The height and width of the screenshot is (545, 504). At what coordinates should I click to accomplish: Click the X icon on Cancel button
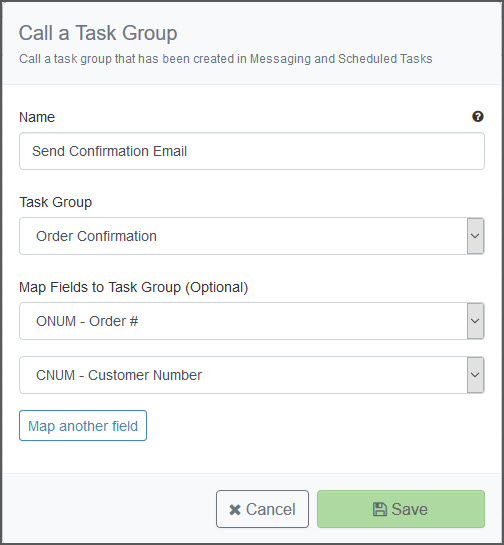pyautogui.click(x=235, y=510)
